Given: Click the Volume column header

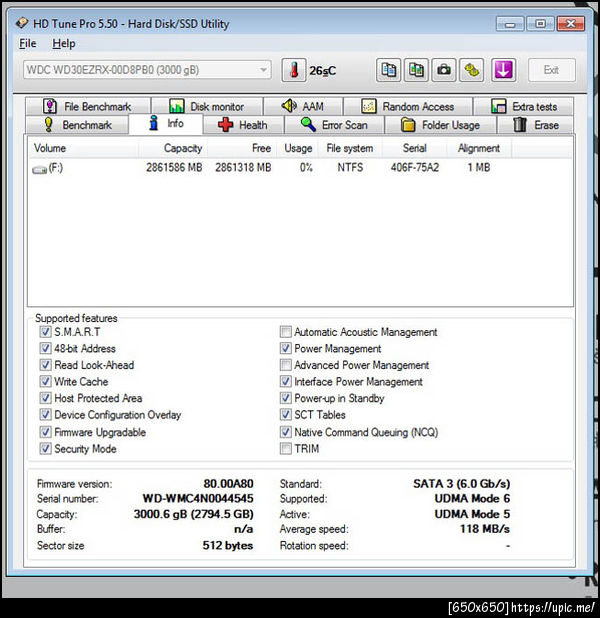Looking at the screenshot, I should [x=83, y=148].
